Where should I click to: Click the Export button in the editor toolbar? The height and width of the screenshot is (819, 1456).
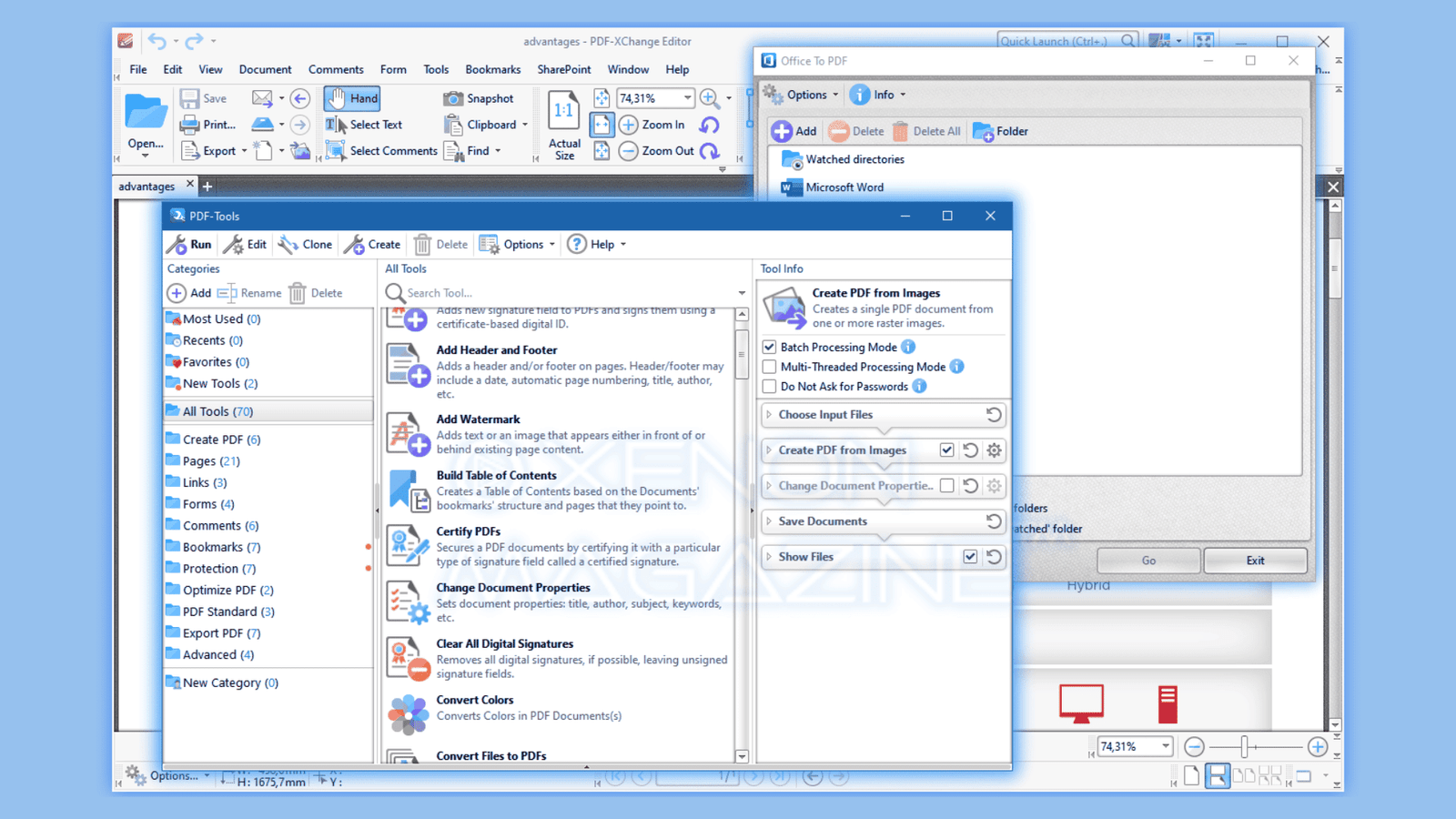pyautogui.click(x=213, y=151)
